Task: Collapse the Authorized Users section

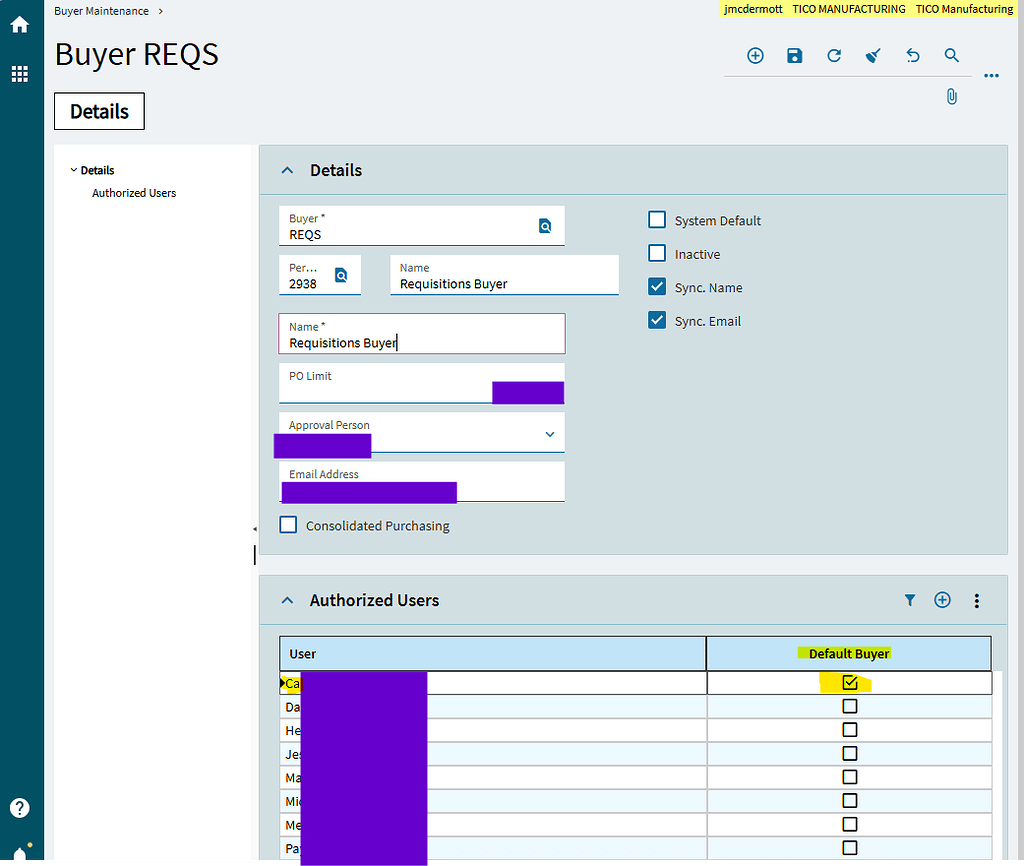Action: tap(288, 601)
